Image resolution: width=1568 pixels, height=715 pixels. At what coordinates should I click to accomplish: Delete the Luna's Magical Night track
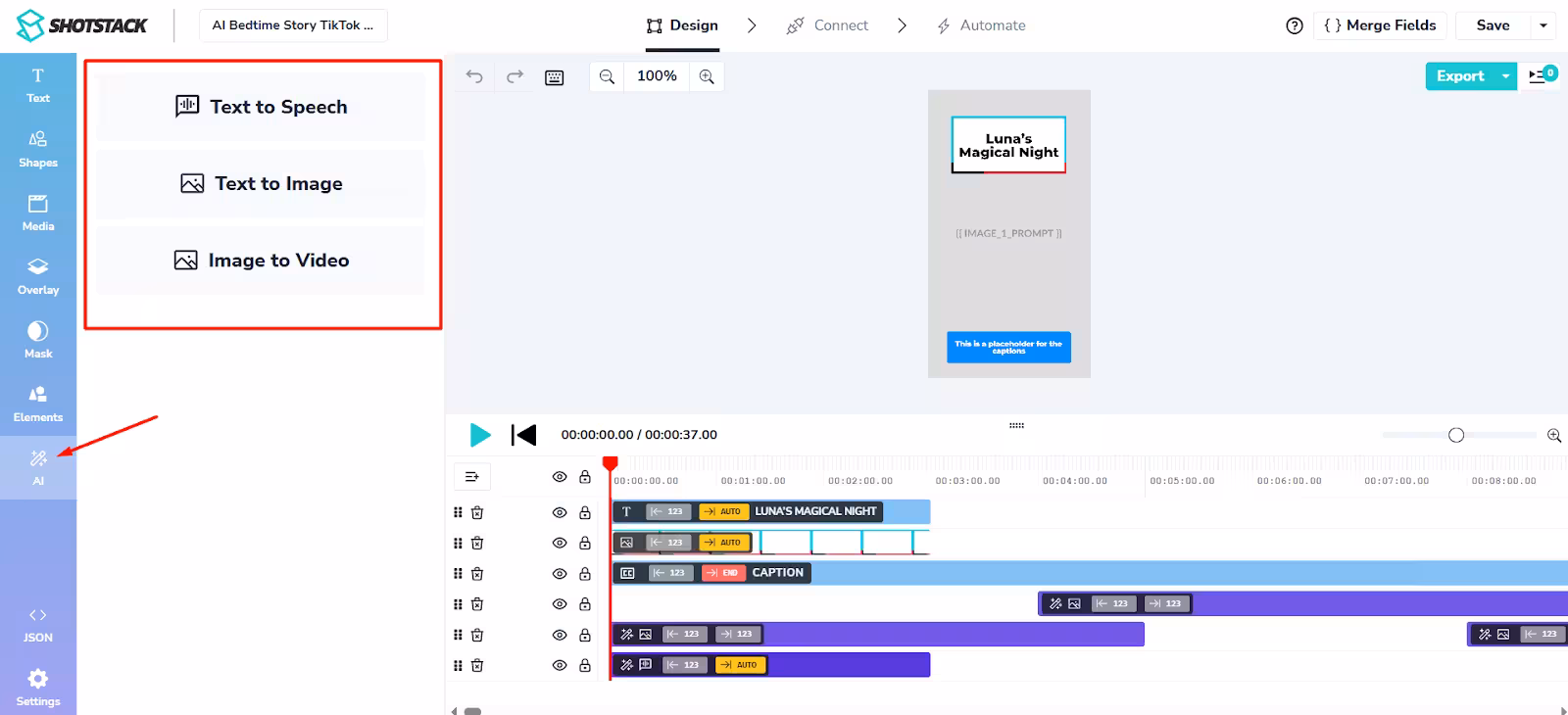pyautogui.click(x=477, y=512)
